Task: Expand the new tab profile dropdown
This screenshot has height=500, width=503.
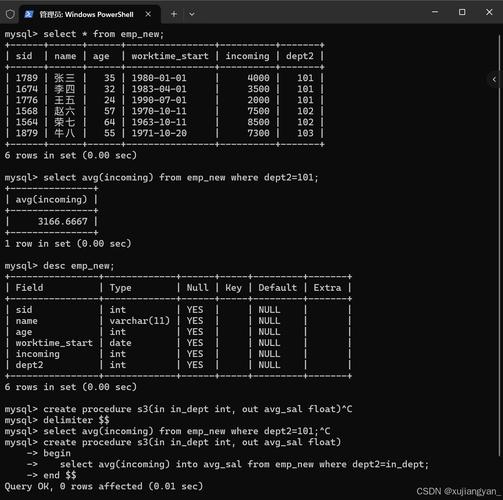Action: click(192, 14)
